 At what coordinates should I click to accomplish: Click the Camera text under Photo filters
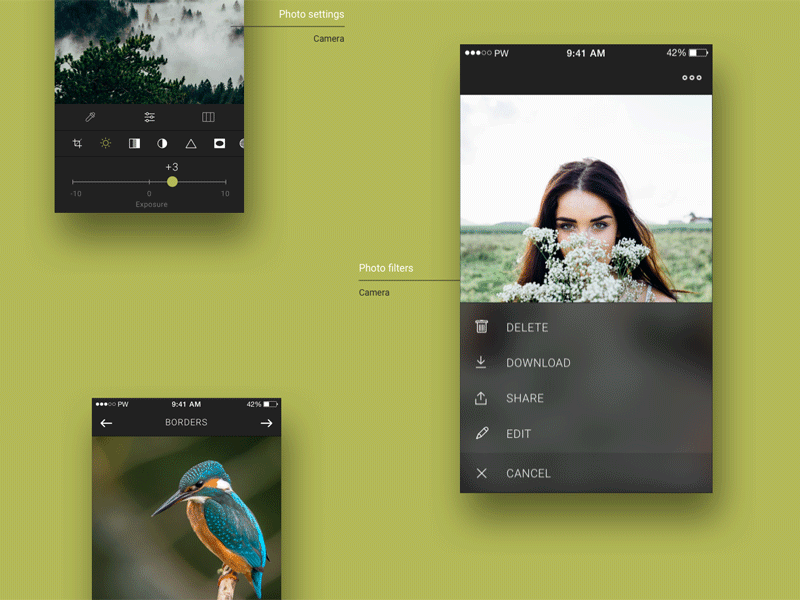click(374, 292)
